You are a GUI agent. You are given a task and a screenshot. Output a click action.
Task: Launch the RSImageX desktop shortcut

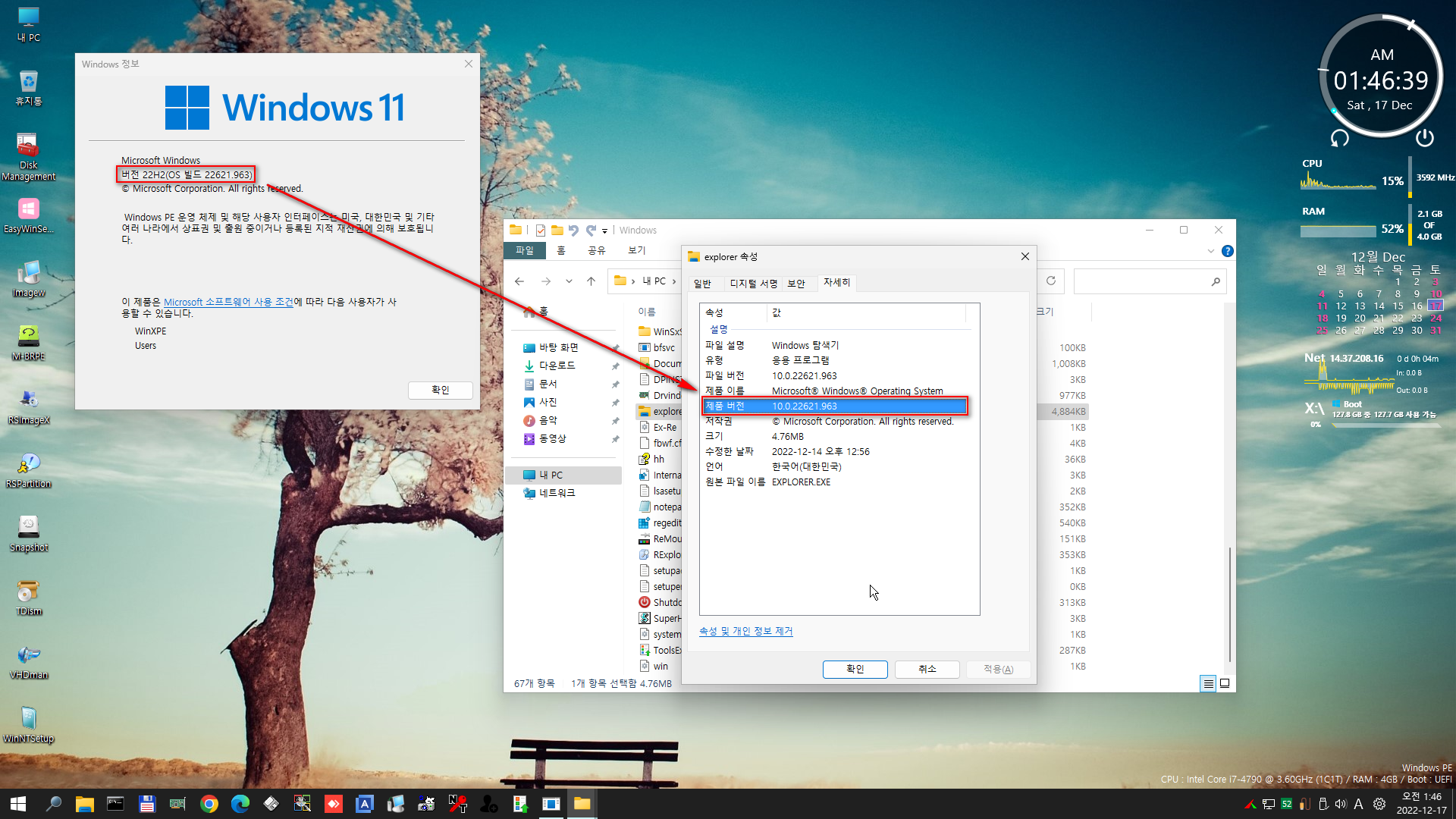[x=29, y=406]
